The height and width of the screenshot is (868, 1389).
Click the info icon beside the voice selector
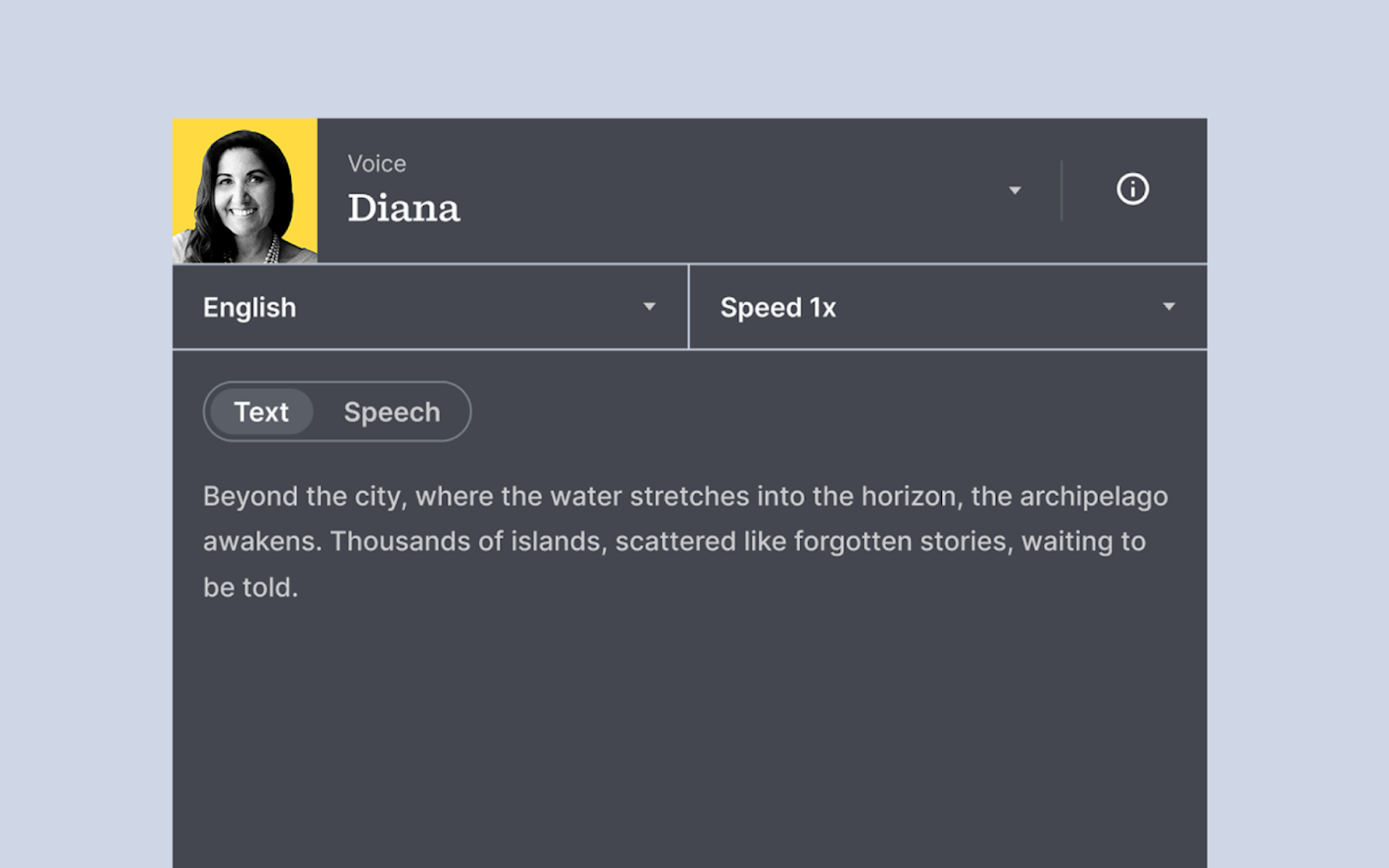(x=1131, y=190)
